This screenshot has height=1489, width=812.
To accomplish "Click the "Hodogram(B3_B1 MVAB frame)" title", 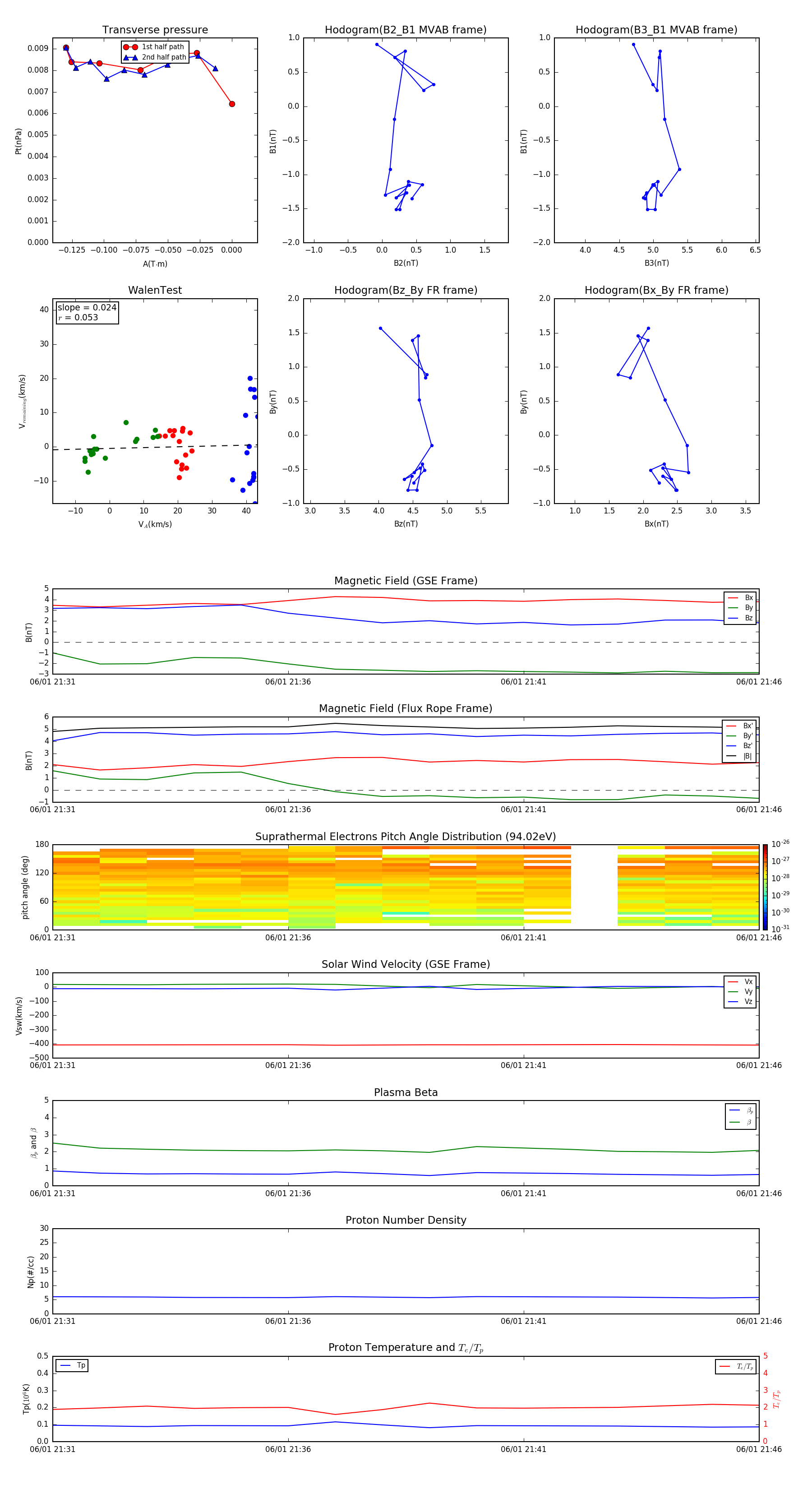I will pyautogui.click(x=656, y=30).
